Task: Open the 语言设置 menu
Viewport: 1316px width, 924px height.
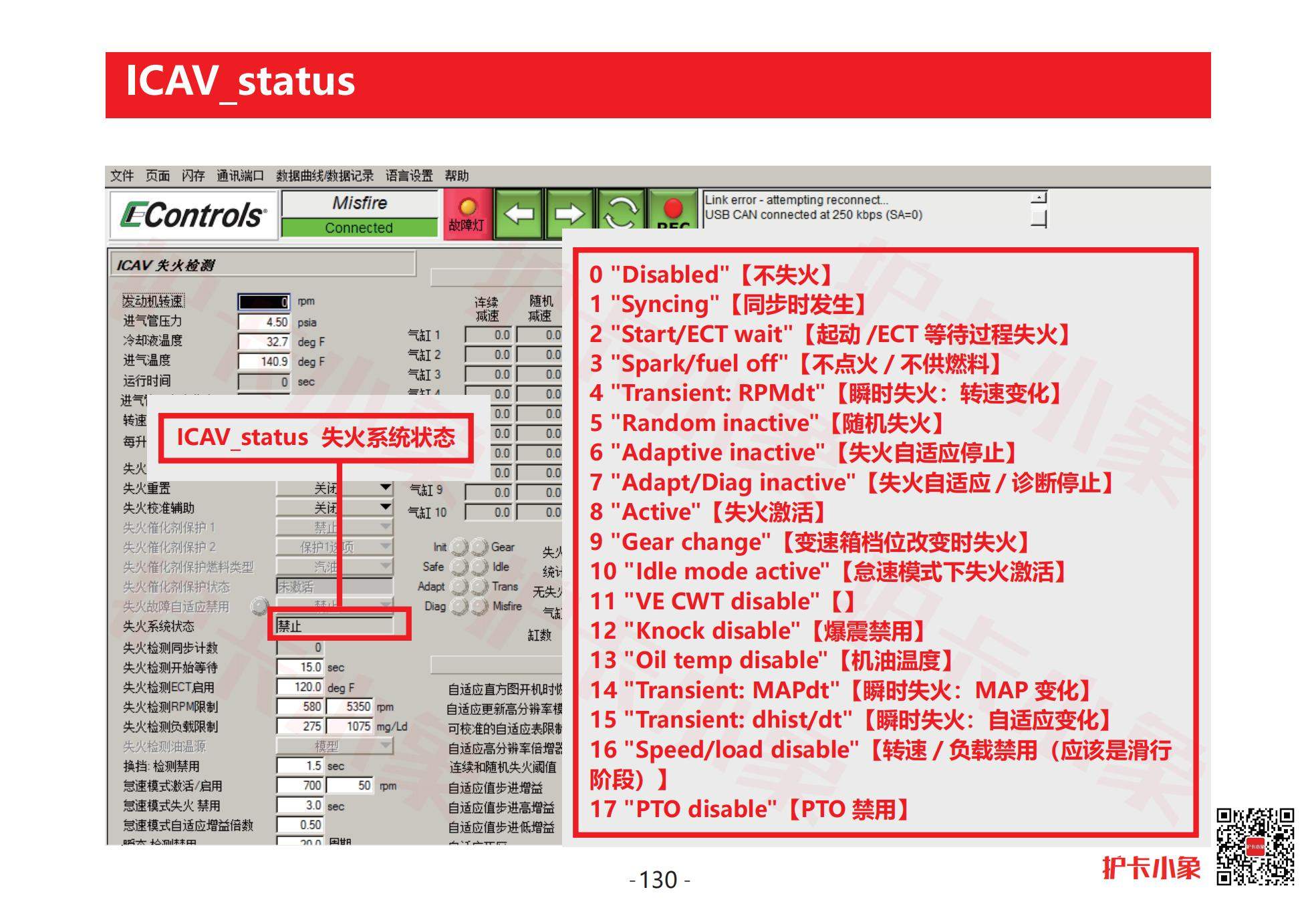Action: (409, 176)
